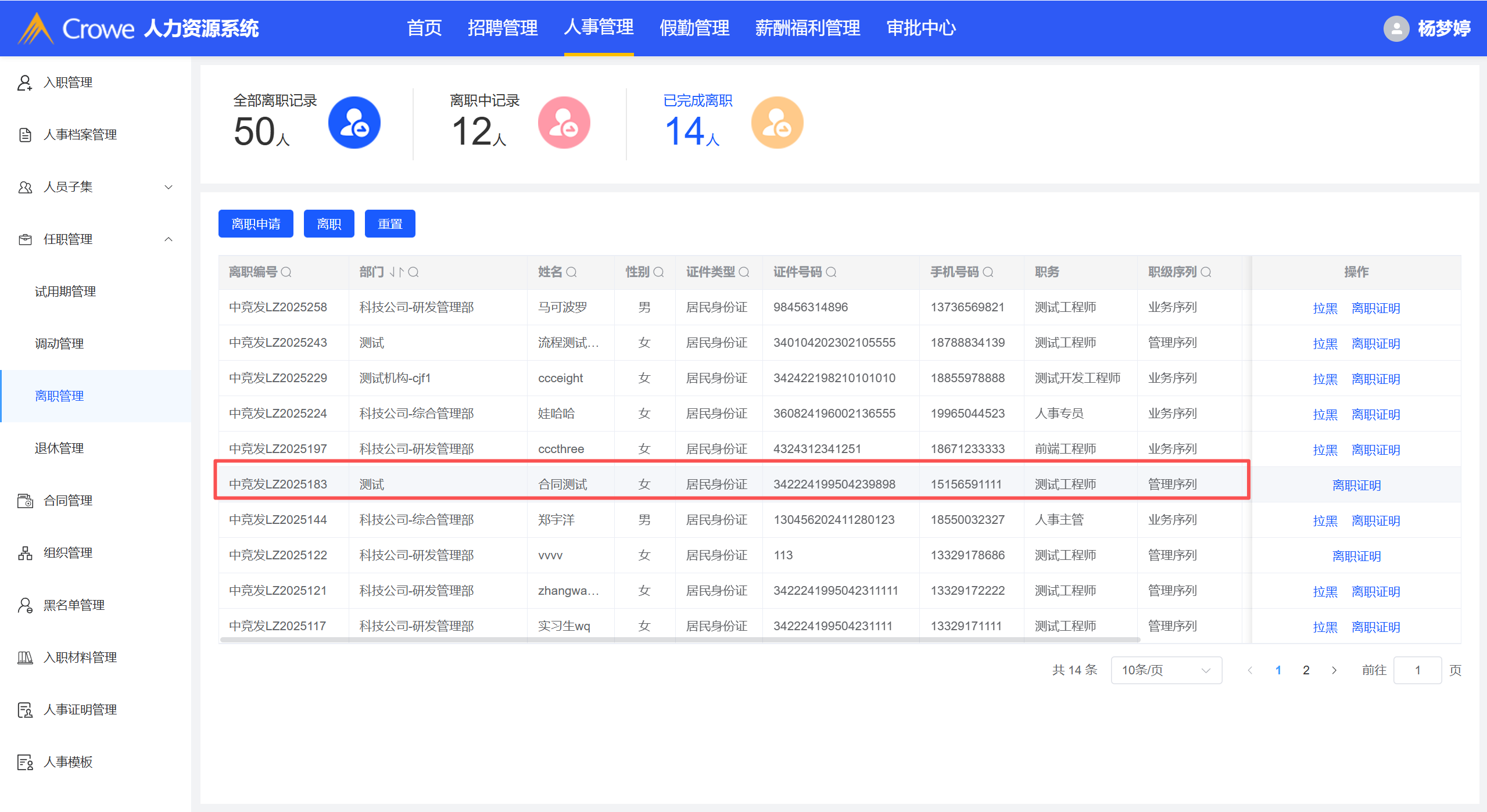This screenshot has width=1487, height=812.
Task: Click the horizontal table scrollbar
Action: [680, 640]
